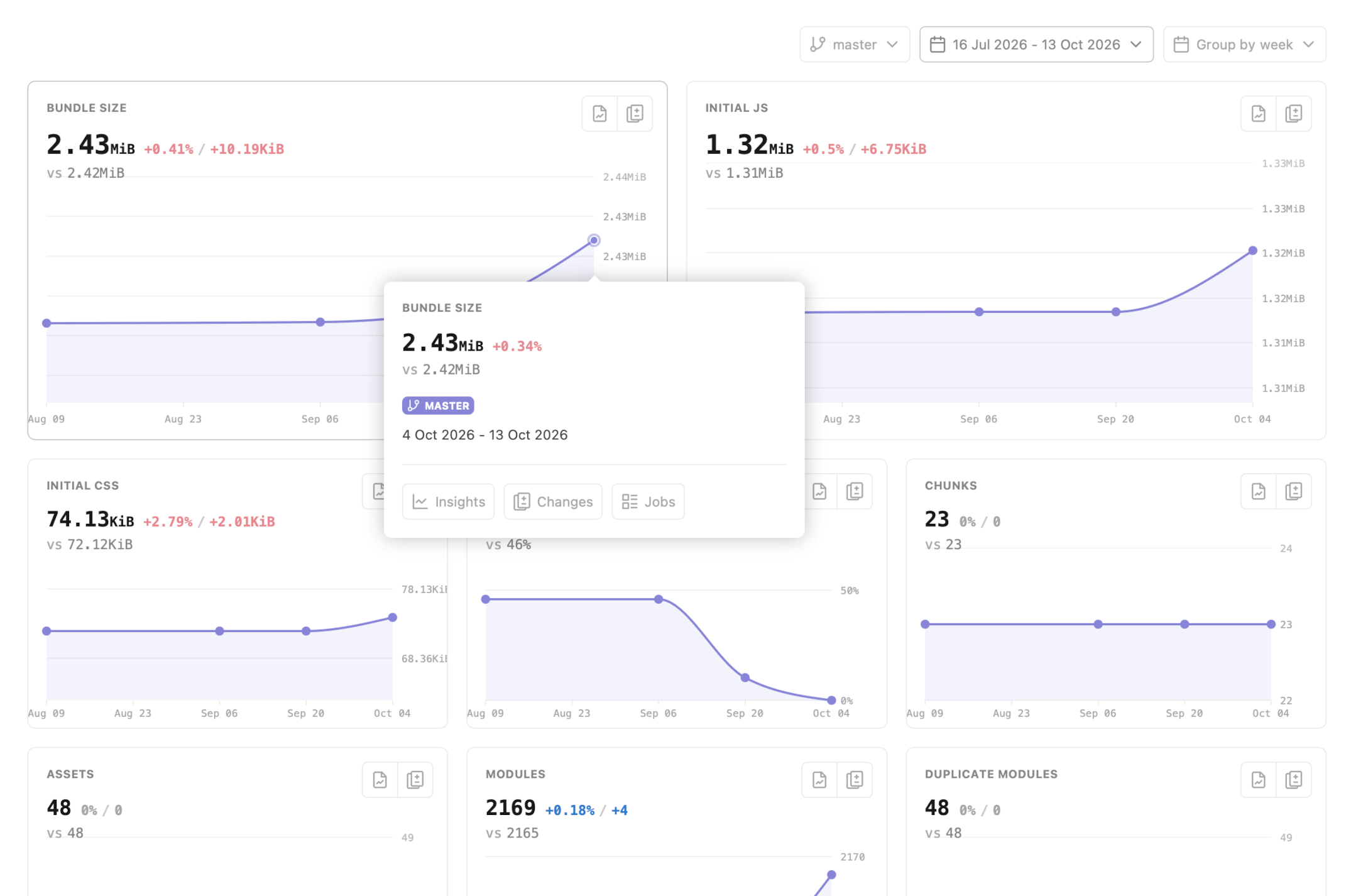Open changes icon on Initial JS card

[x=1293, y=114]
